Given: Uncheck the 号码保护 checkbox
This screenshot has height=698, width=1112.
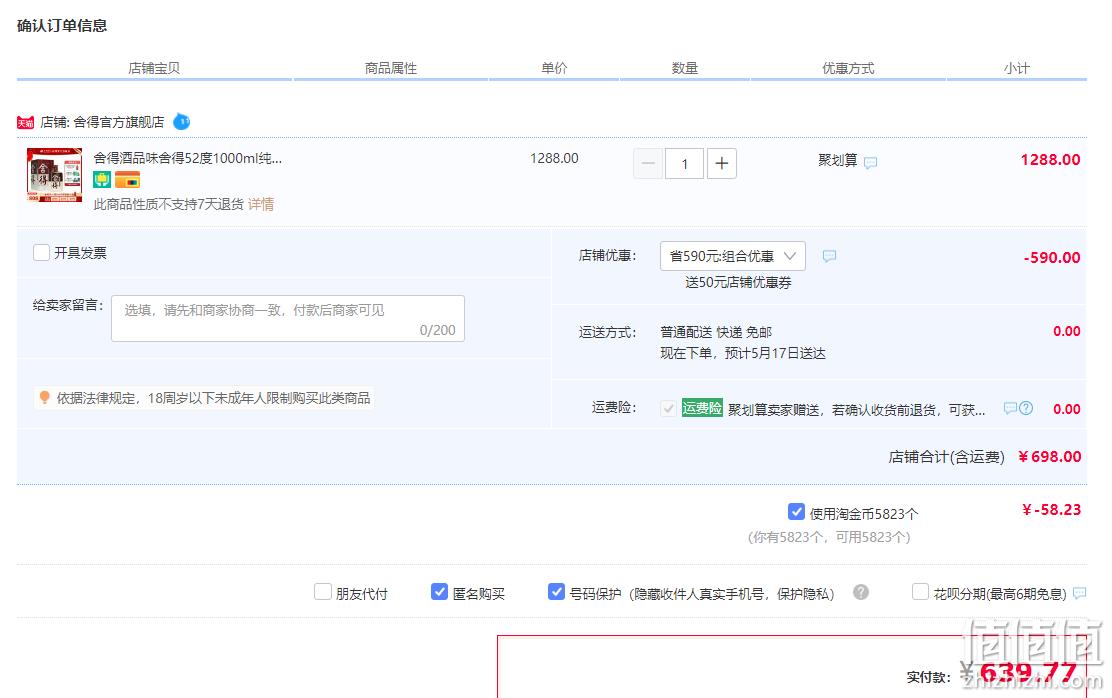Looking at the screenshot, I should tap(557, 592).
